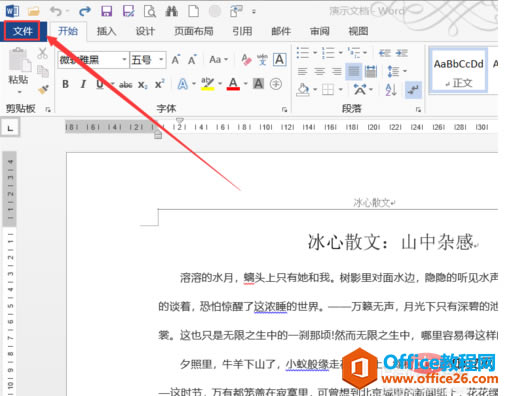Click the enclosed characters circle icon
The width and height of the screenshot is (505, 396).
pyautogui.click(x=276, y=84)
